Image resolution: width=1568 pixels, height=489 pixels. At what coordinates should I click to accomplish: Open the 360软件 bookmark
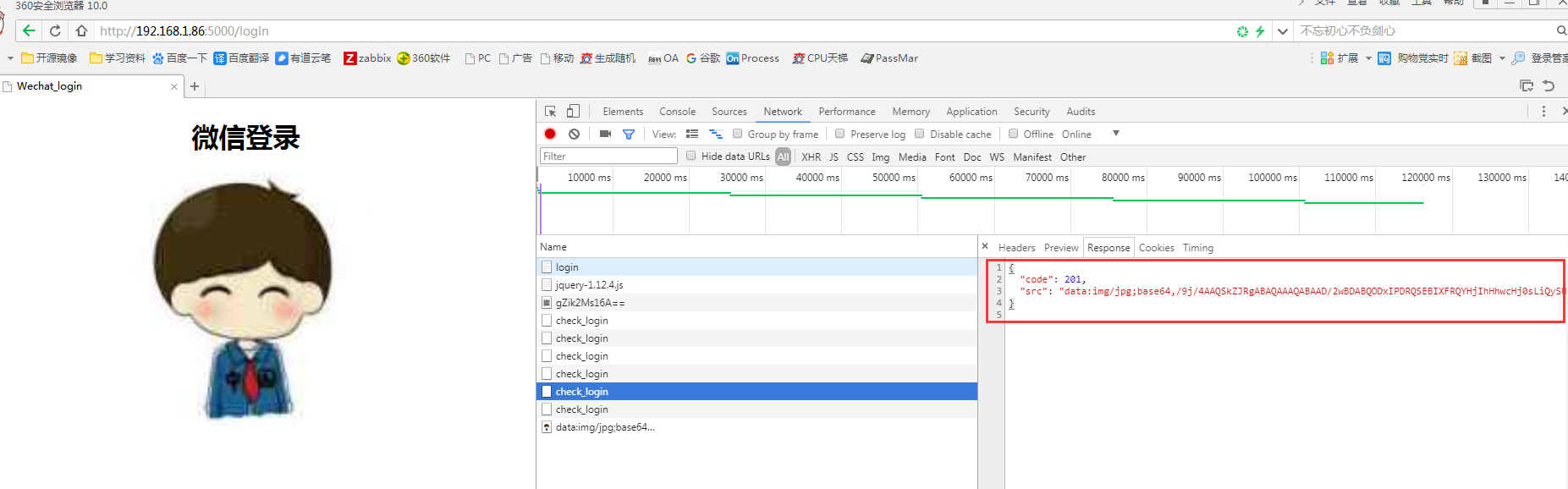pos(424,58)
